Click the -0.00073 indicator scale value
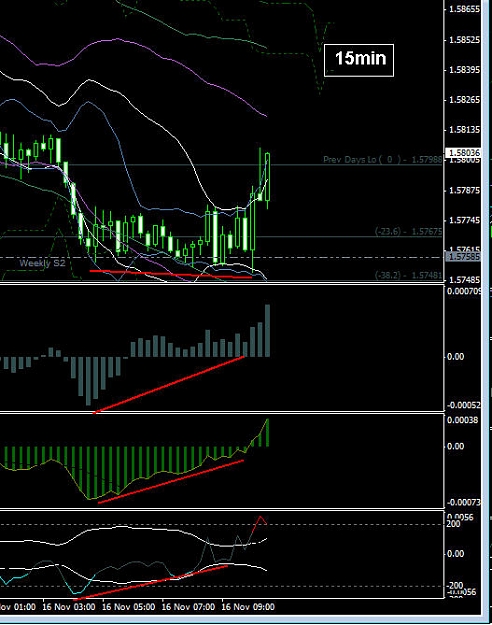Image resolution: width=492 pixels, height=625 pixels. tap(464, 503)
